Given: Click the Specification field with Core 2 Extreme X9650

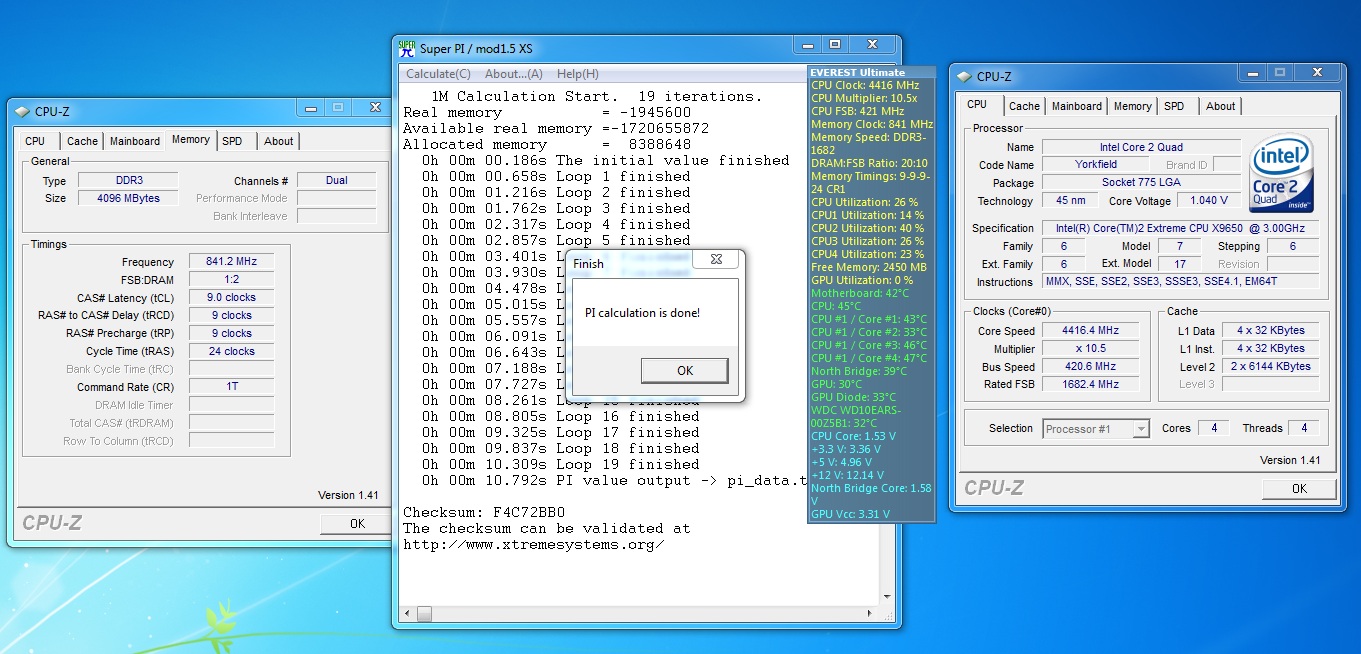Looking at the screenshot, I should [x=1180, y=229].
